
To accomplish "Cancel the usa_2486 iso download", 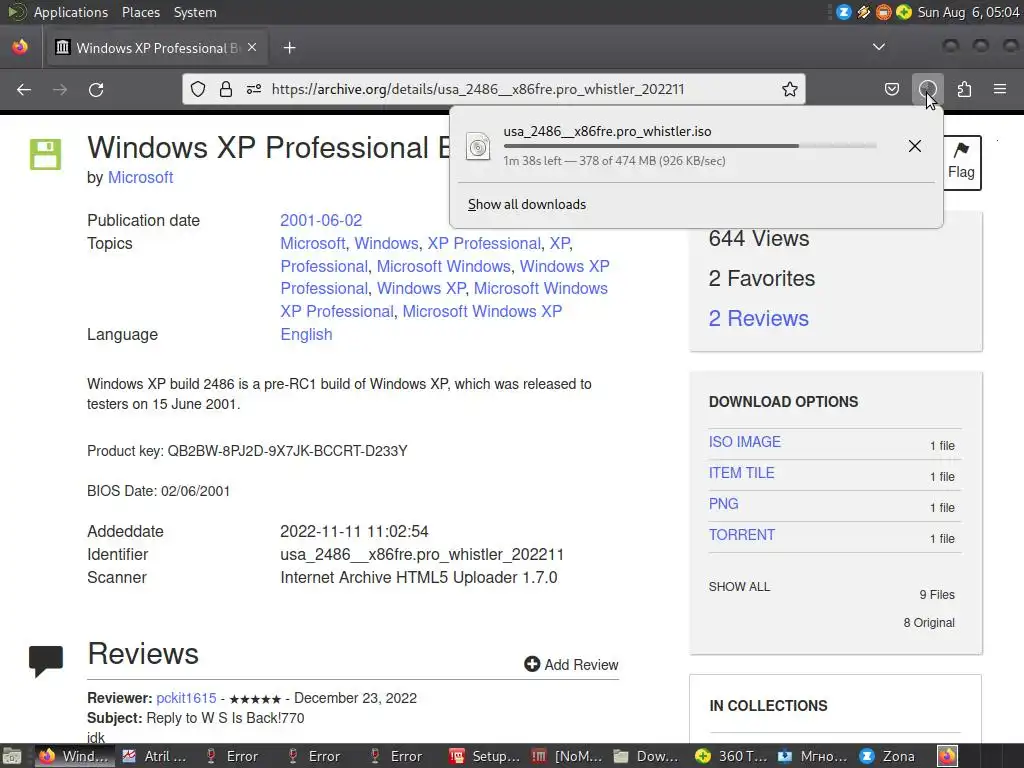I will (915, 146).
